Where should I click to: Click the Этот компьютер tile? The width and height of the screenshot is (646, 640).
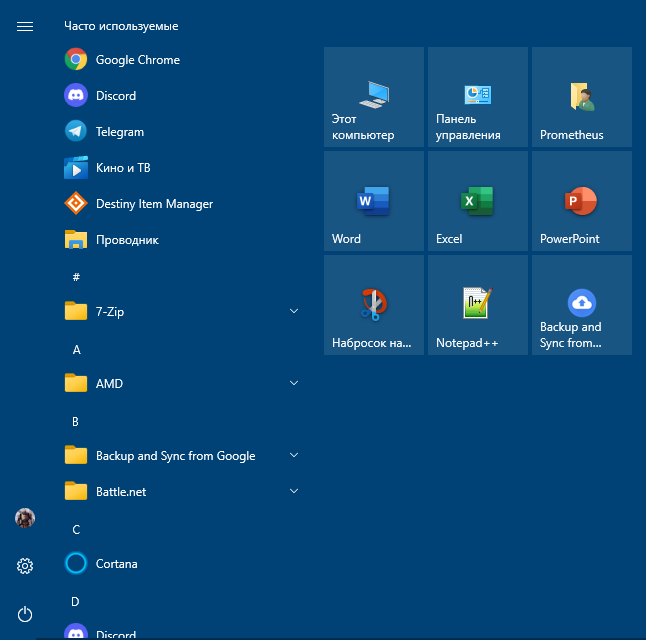374,97
